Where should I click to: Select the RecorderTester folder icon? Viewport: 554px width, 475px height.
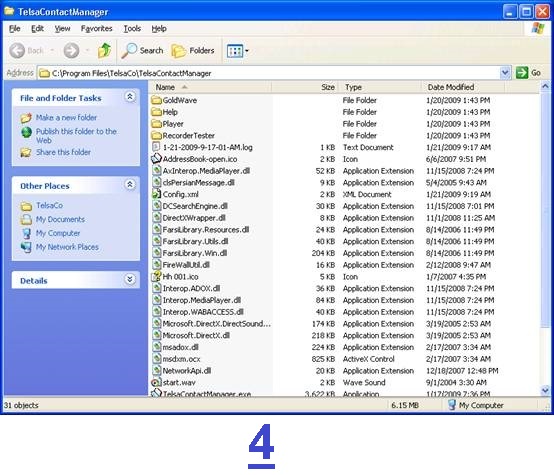point(156,135)
